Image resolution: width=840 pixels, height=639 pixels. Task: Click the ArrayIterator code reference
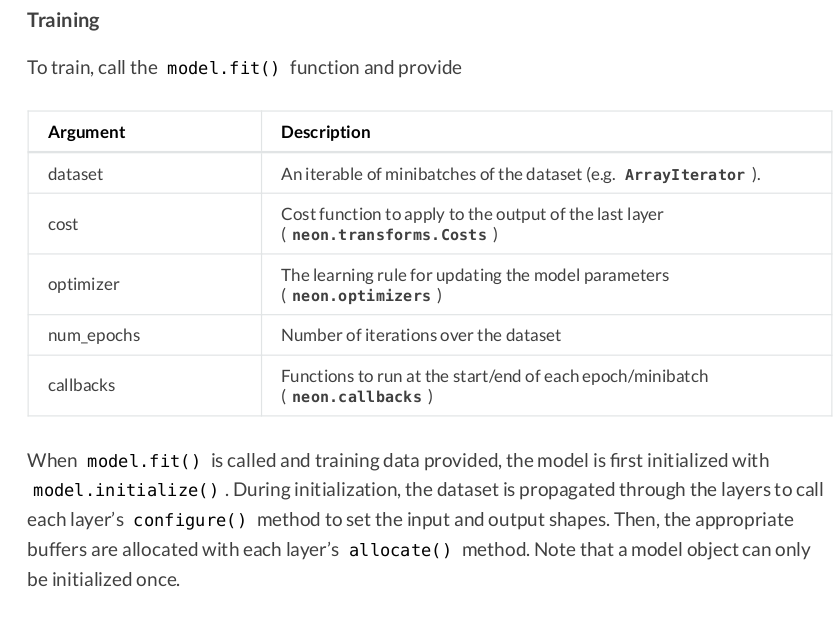[x=684, y=175]
